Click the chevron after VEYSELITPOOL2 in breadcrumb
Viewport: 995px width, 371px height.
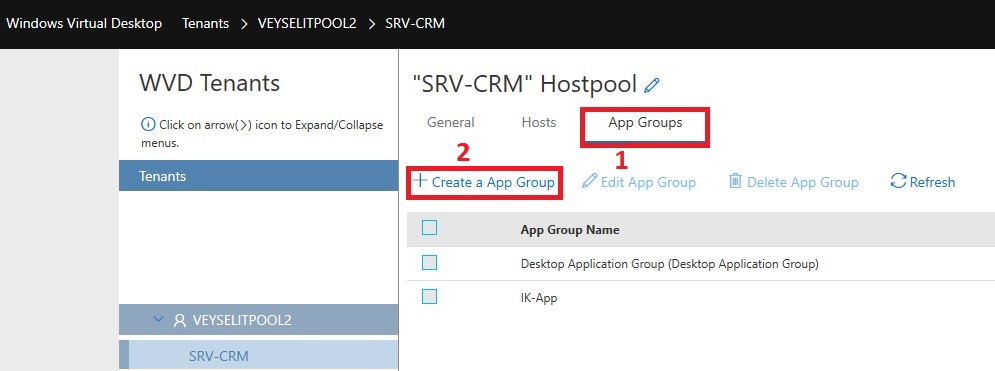click(371, 23)
